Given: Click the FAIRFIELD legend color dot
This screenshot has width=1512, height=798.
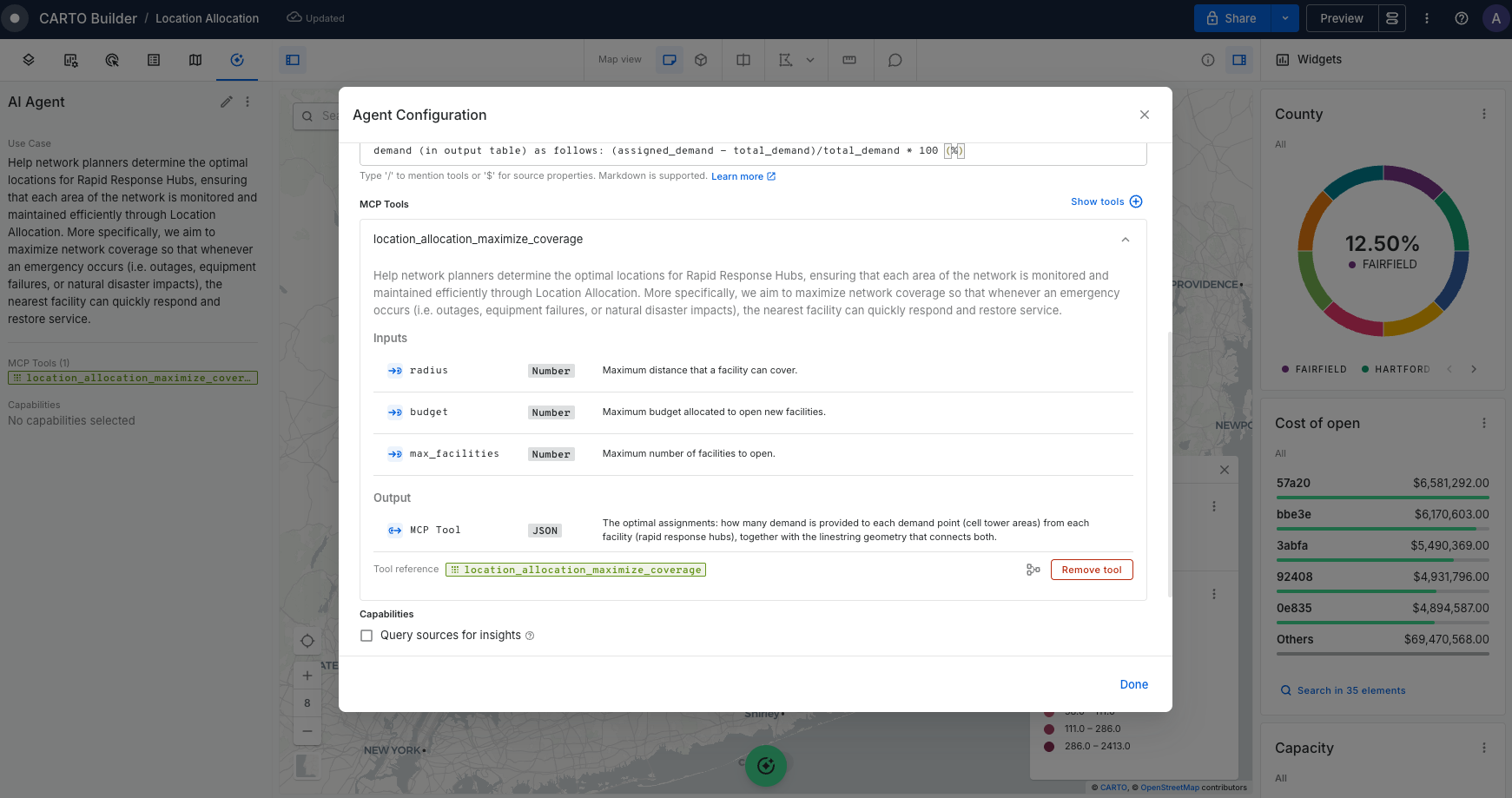Looking at the screenshot, I should [x=1285, y=369].
